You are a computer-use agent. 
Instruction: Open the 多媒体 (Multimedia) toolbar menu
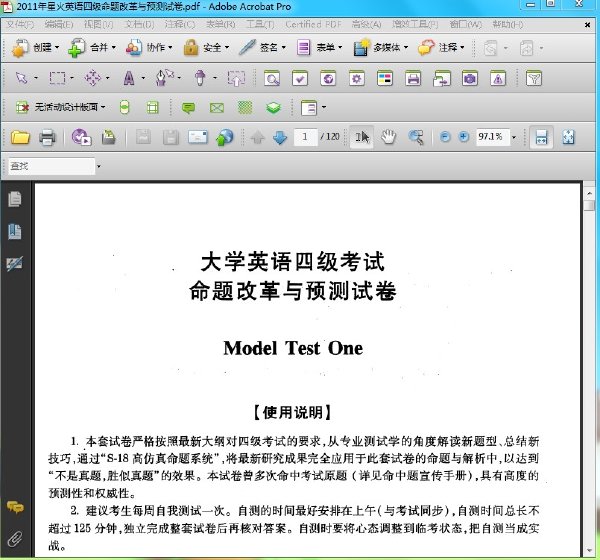[381, 48]
